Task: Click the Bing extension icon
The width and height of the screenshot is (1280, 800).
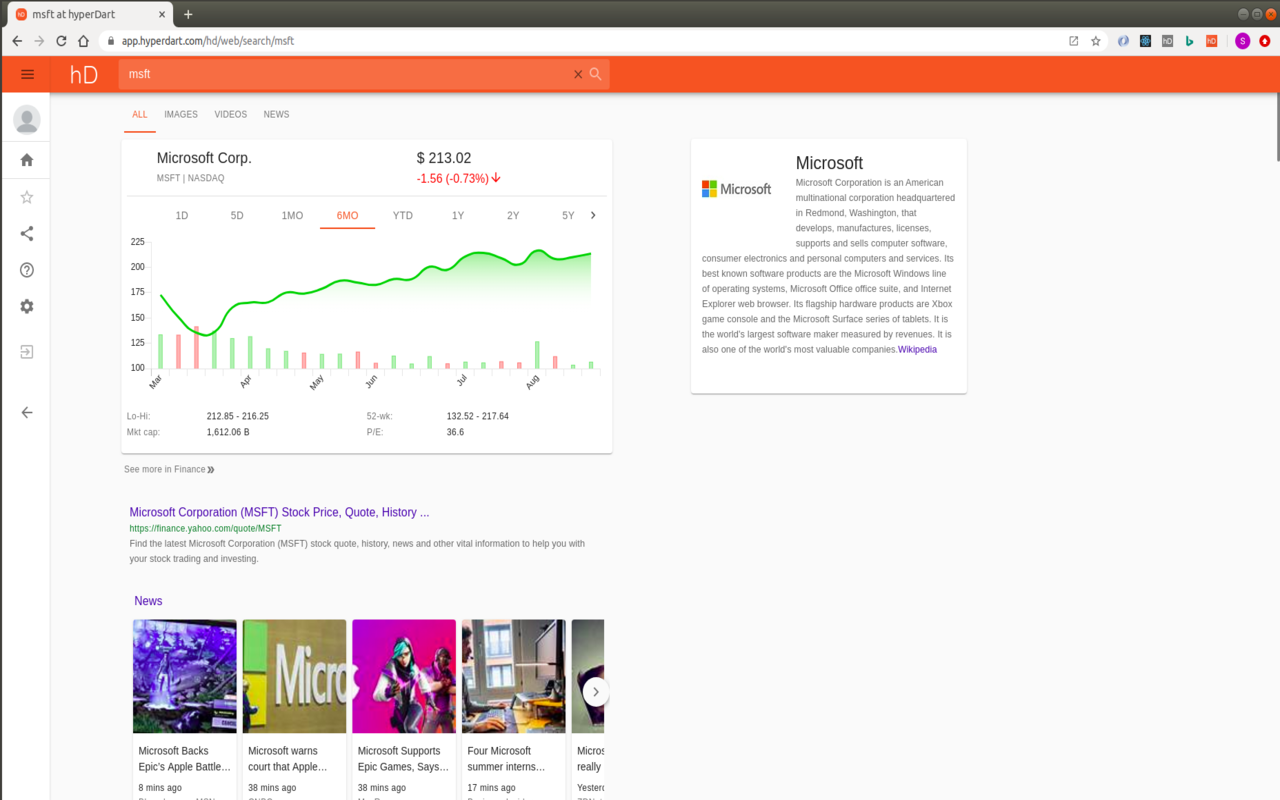Action: pos(1189,41)
